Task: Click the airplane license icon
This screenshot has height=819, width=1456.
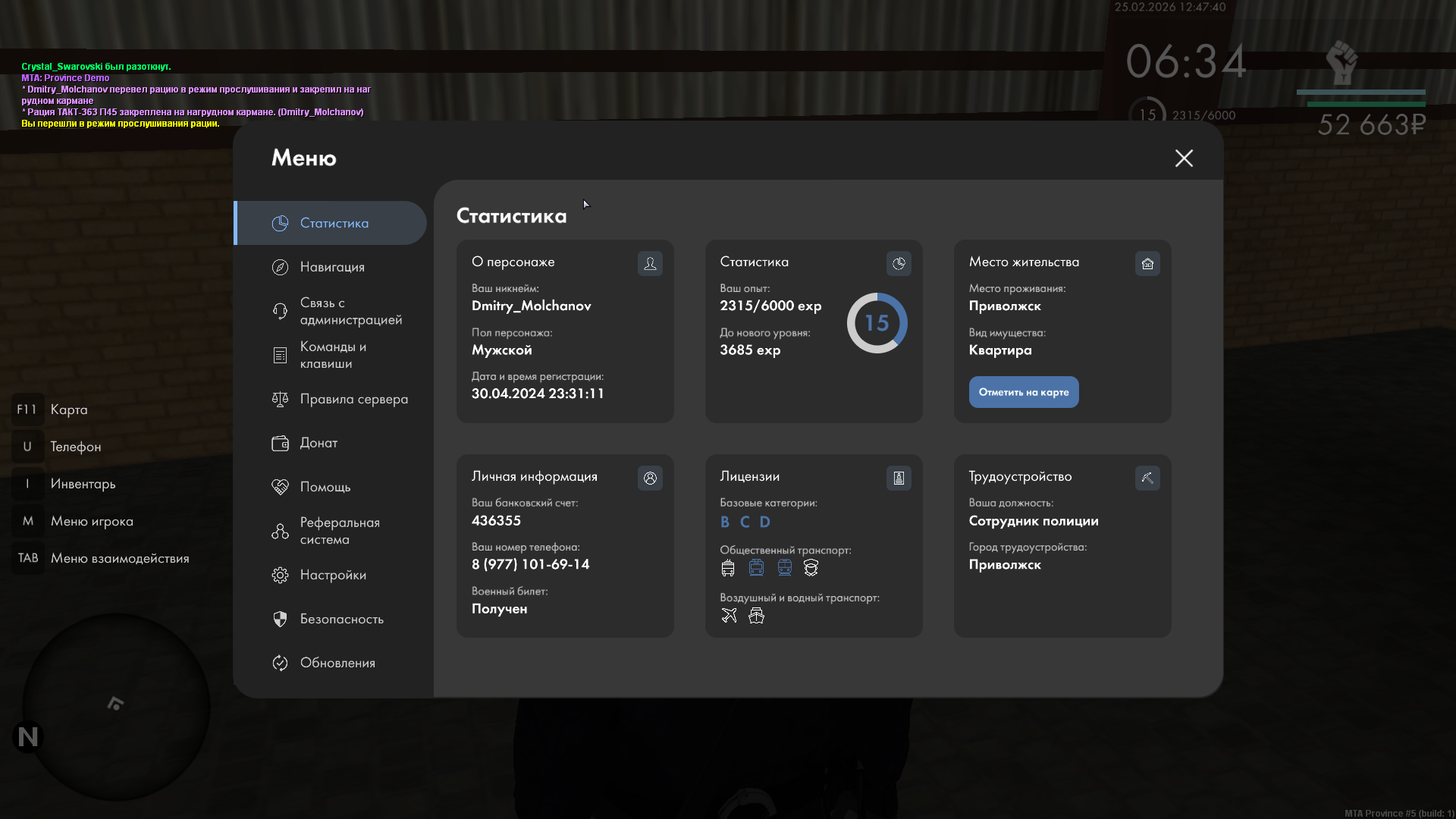Action: 729,616
